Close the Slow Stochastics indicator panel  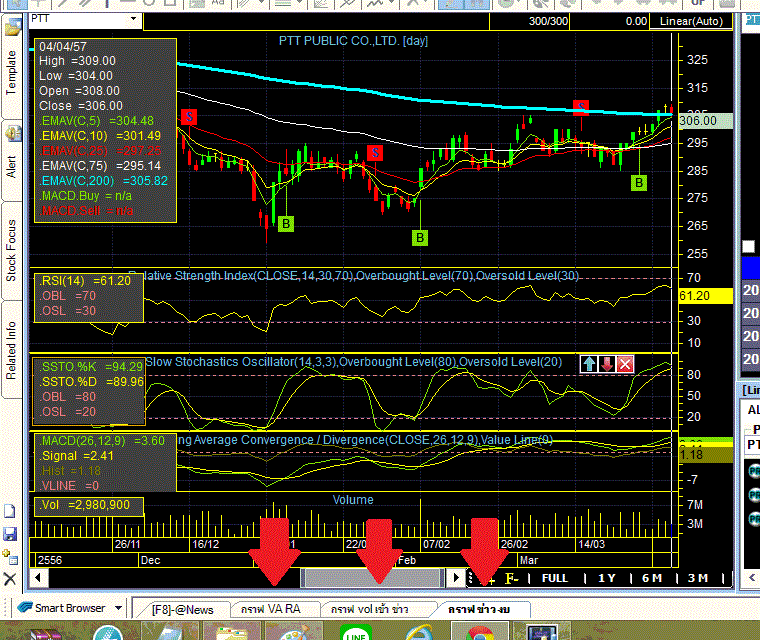pos(625,364)
